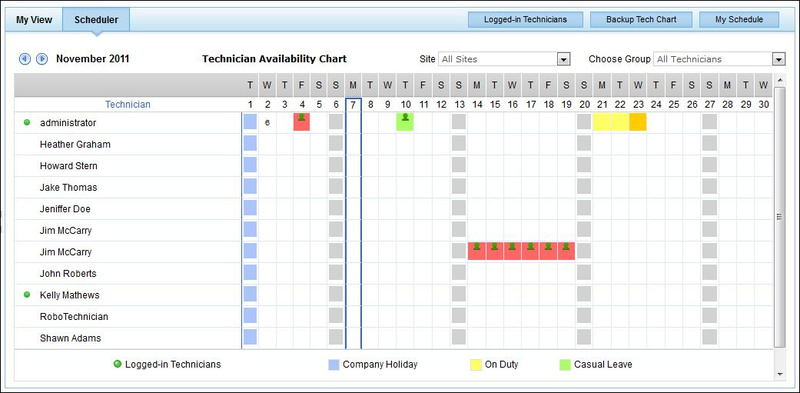Click the All Technicians combo box

719,59
